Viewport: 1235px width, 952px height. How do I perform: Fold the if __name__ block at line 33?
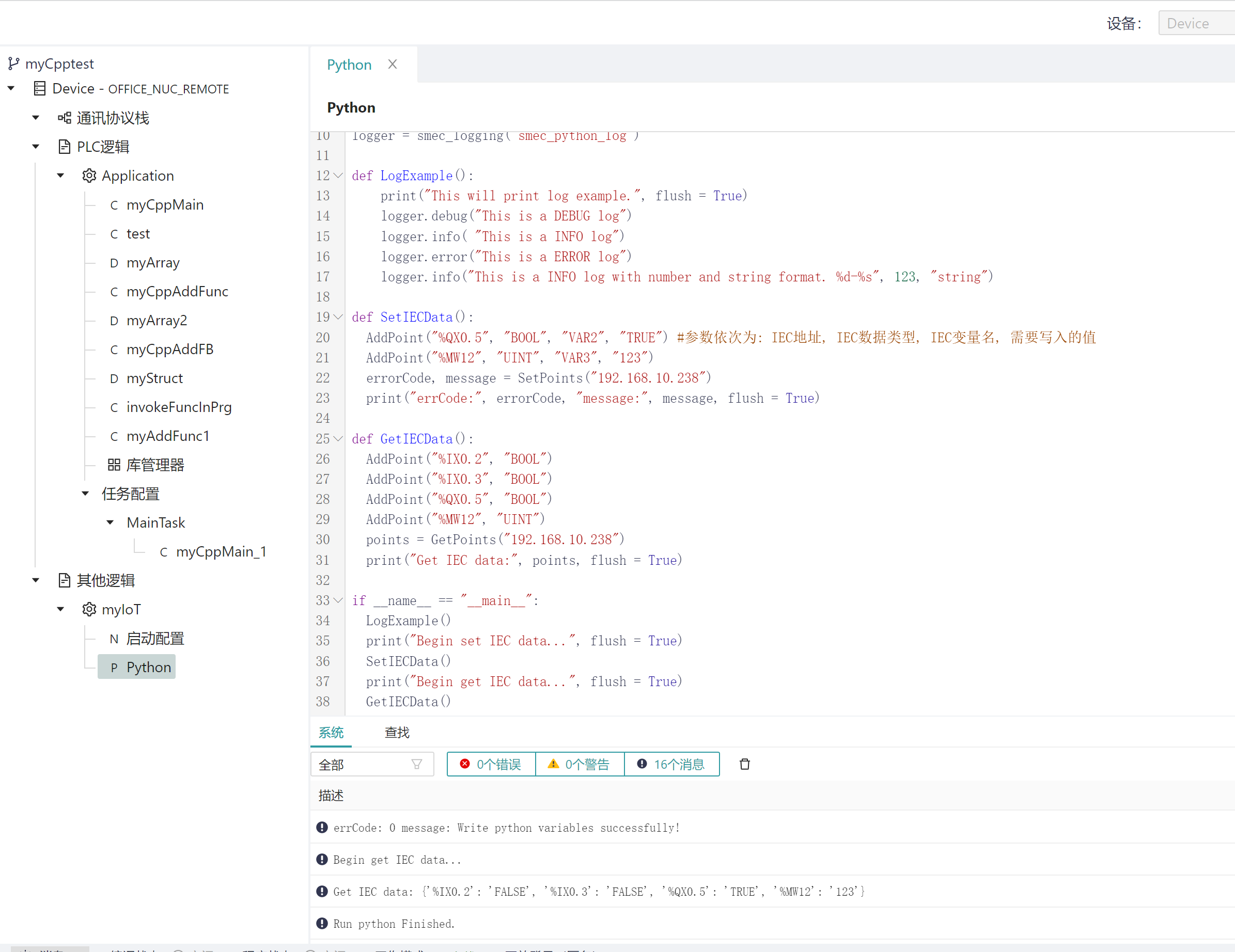338,600
